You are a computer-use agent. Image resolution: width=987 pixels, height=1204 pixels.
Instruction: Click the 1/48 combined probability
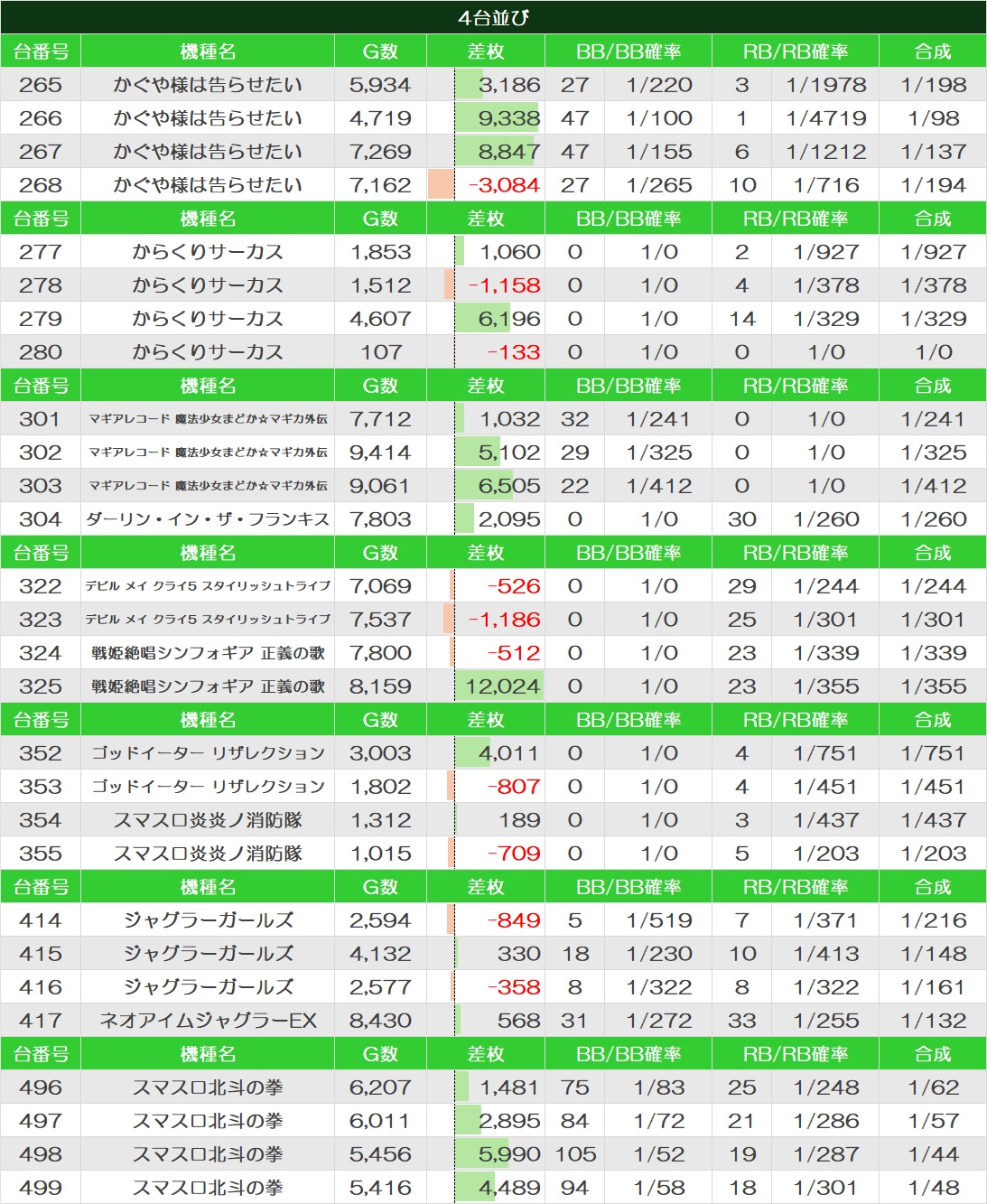[x=934, y=1188]
